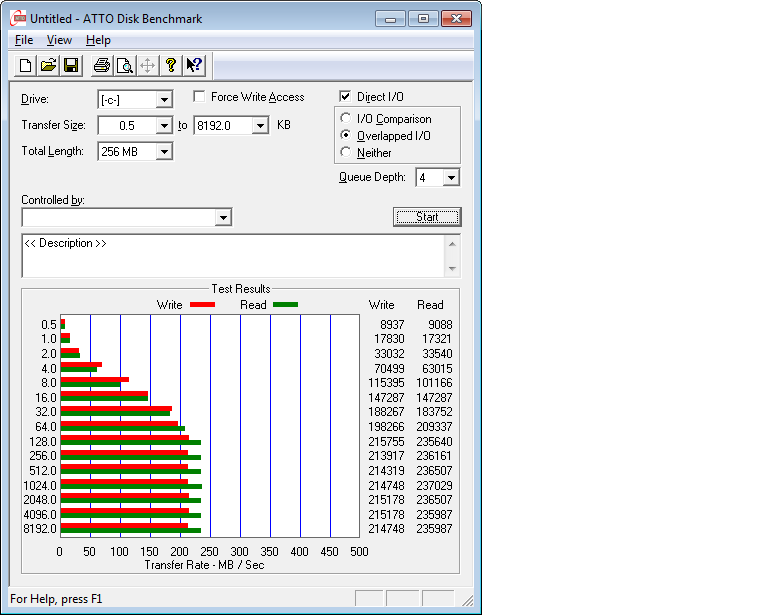Print the benchmark results
This screenshot has height=615, width=768.
[x=102, y=65]
